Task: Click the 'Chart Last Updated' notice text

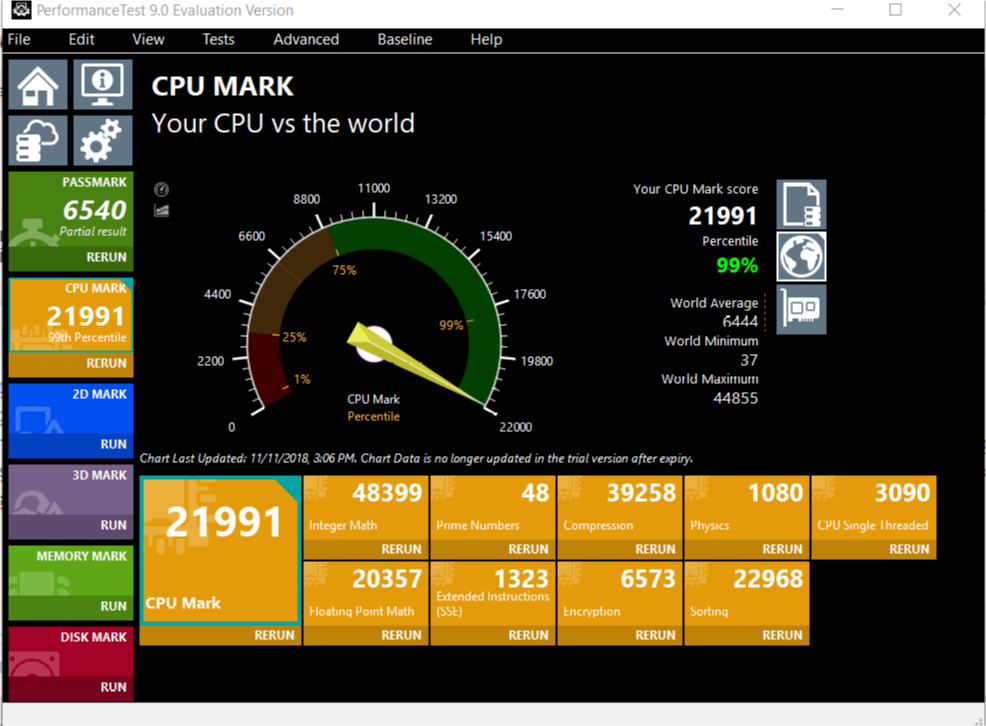Action: (x=416, y=458)
